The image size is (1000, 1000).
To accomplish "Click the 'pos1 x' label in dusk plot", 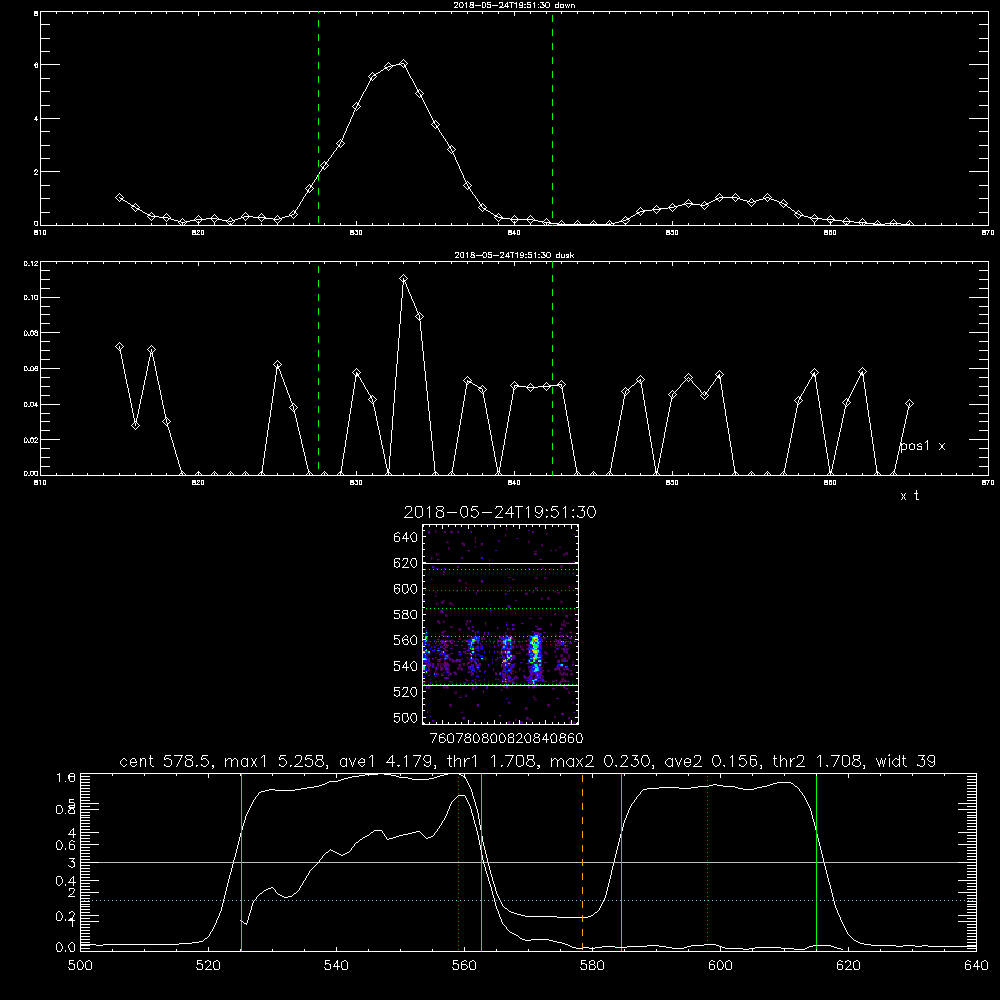I will coord(922,446).
